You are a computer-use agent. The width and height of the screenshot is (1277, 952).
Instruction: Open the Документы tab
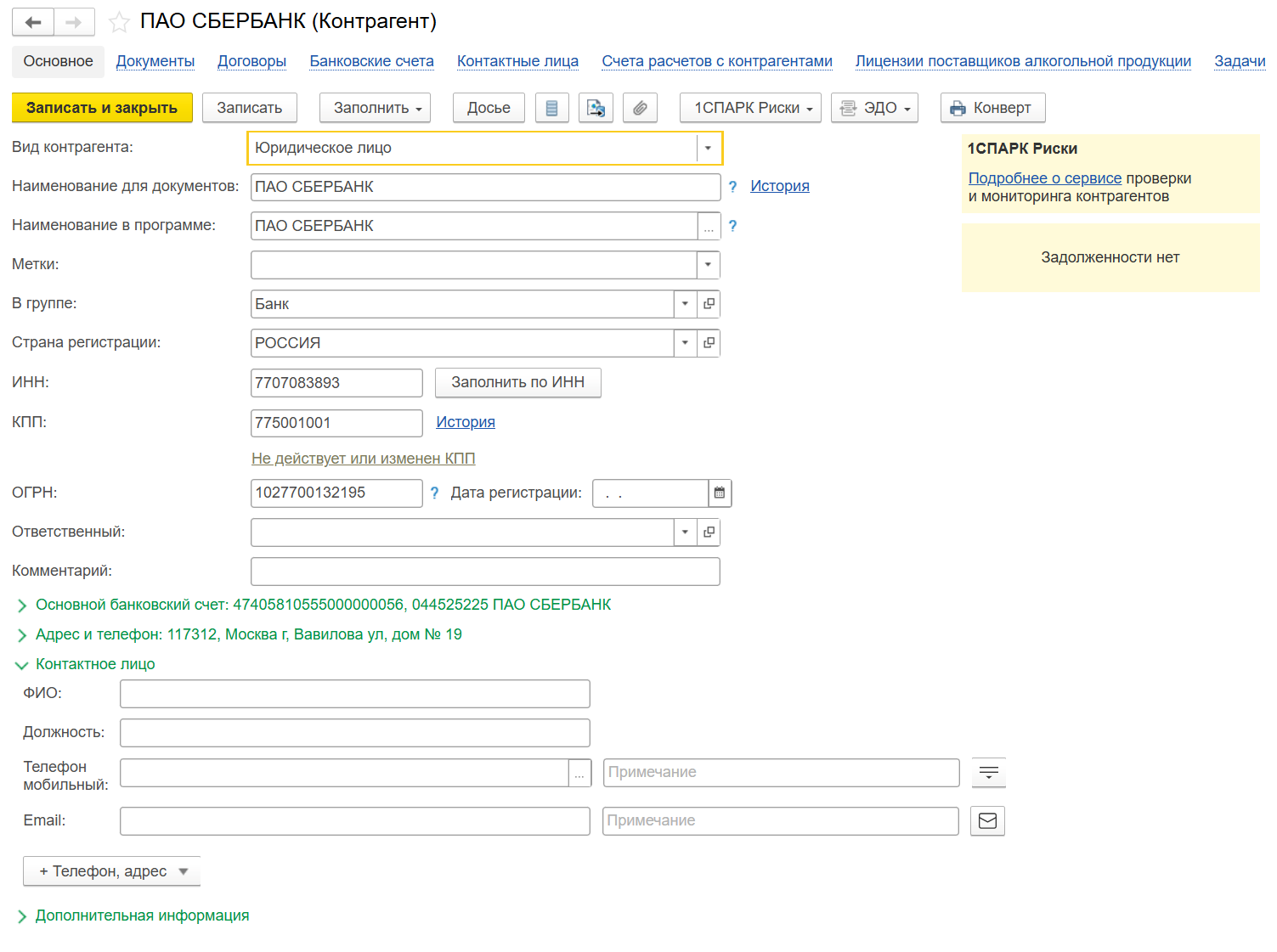155,61
